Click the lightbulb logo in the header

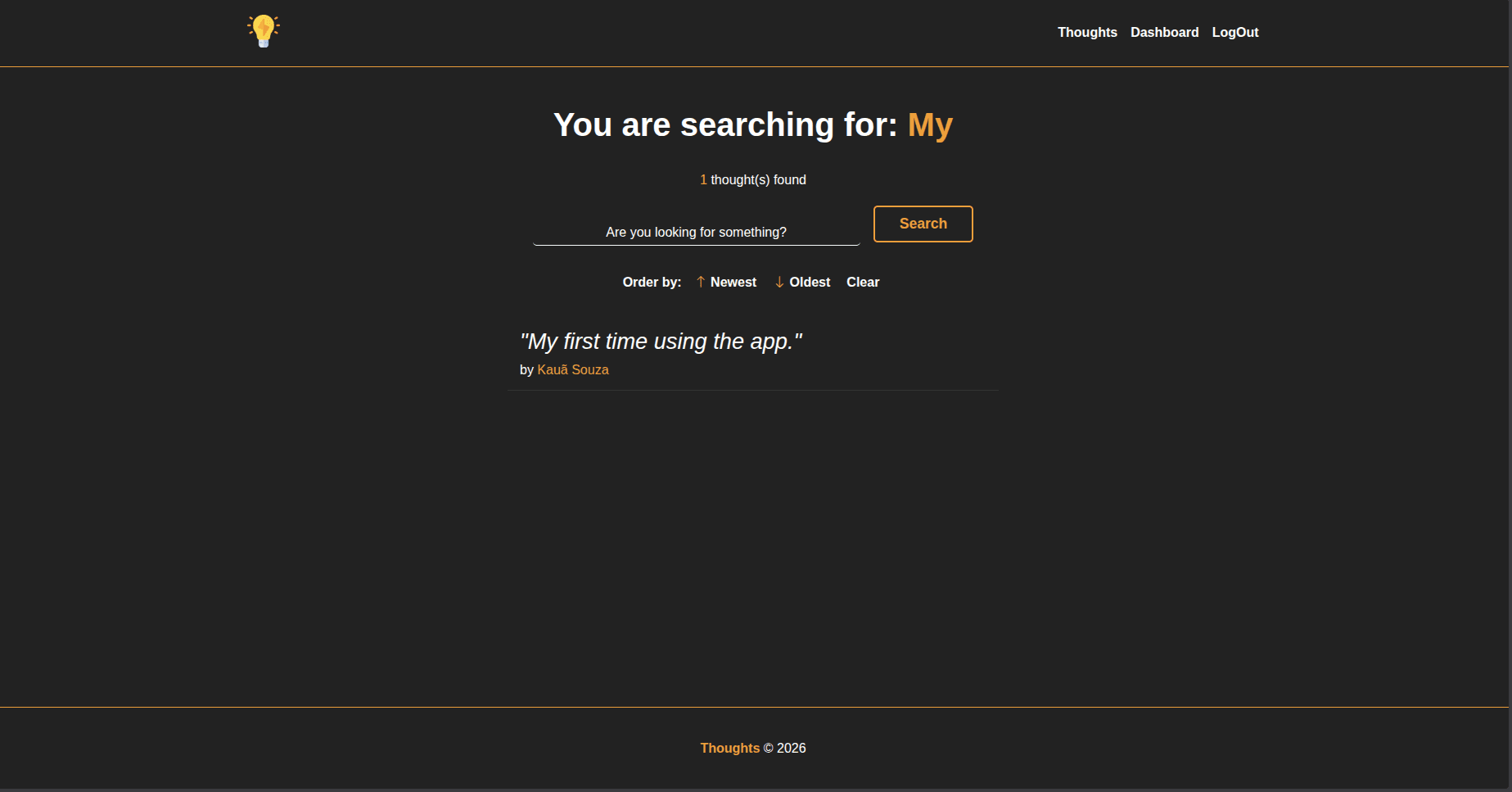tap(263, 31)
